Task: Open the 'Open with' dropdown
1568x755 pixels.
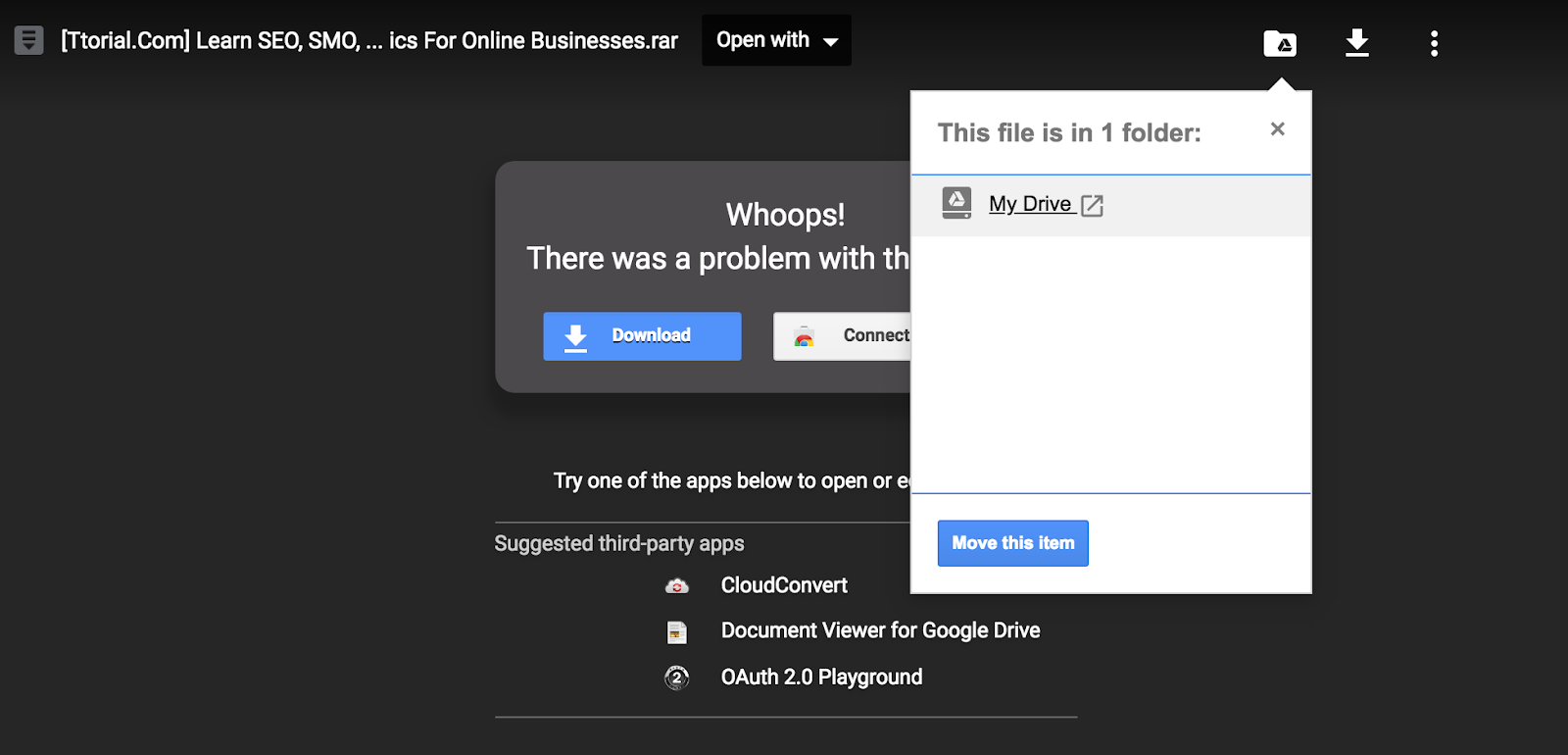Action: click(x=776, y=40)
